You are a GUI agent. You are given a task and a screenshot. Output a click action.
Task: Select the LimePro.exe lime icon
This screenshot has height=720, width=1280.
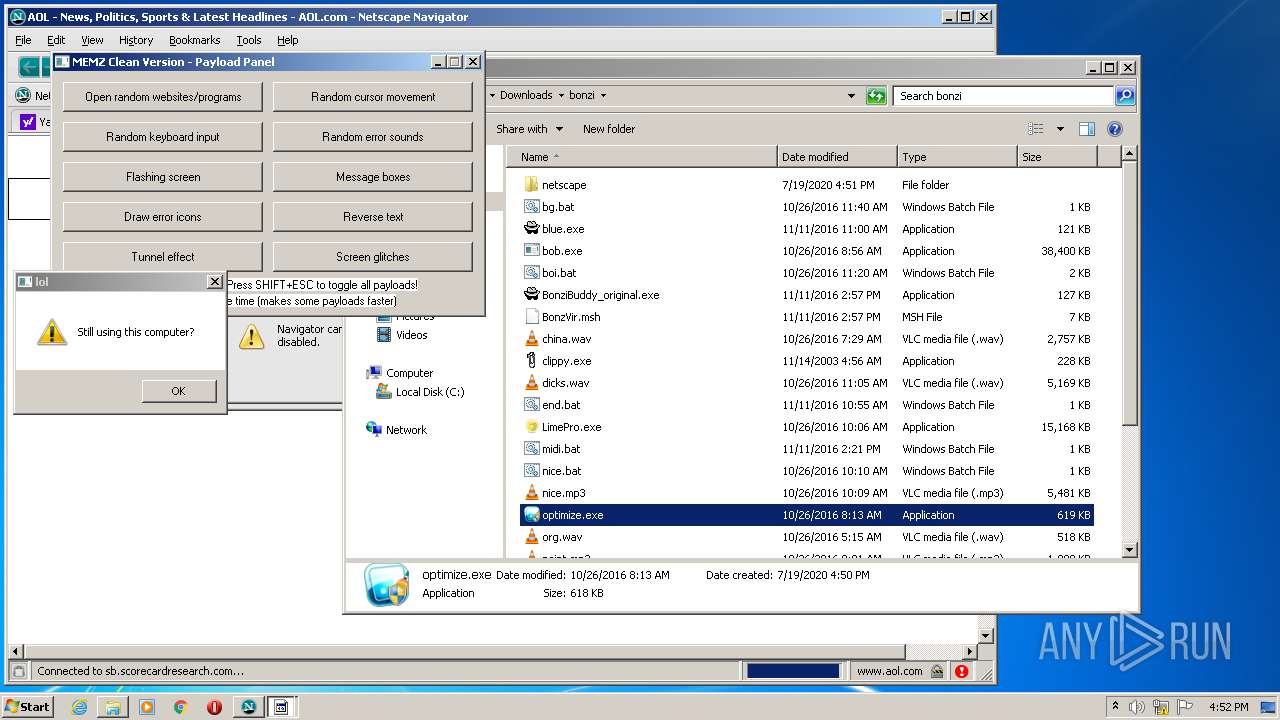coord(531,427)
